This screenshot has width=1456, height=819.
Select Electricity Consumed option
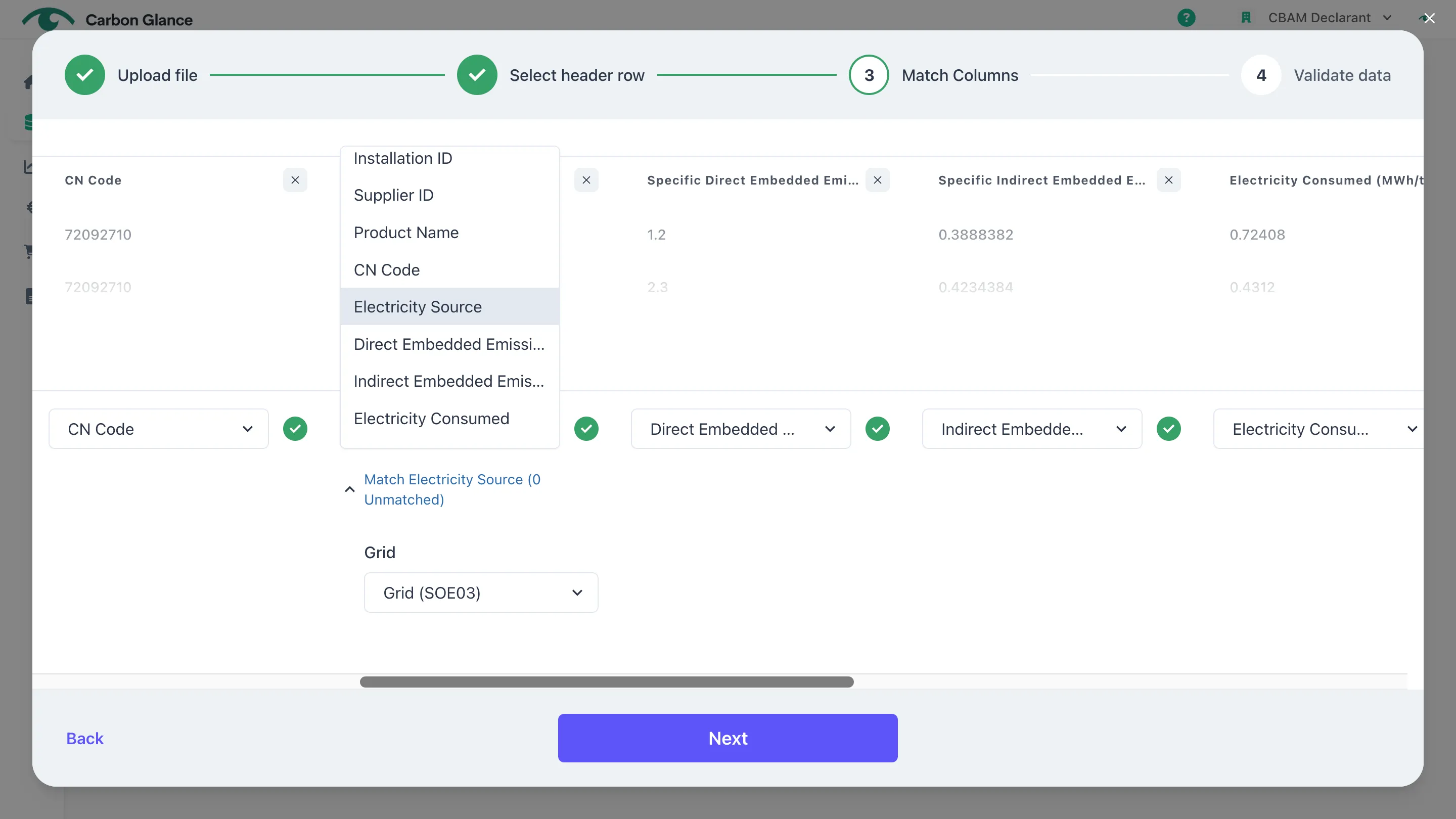click(450, 418)
